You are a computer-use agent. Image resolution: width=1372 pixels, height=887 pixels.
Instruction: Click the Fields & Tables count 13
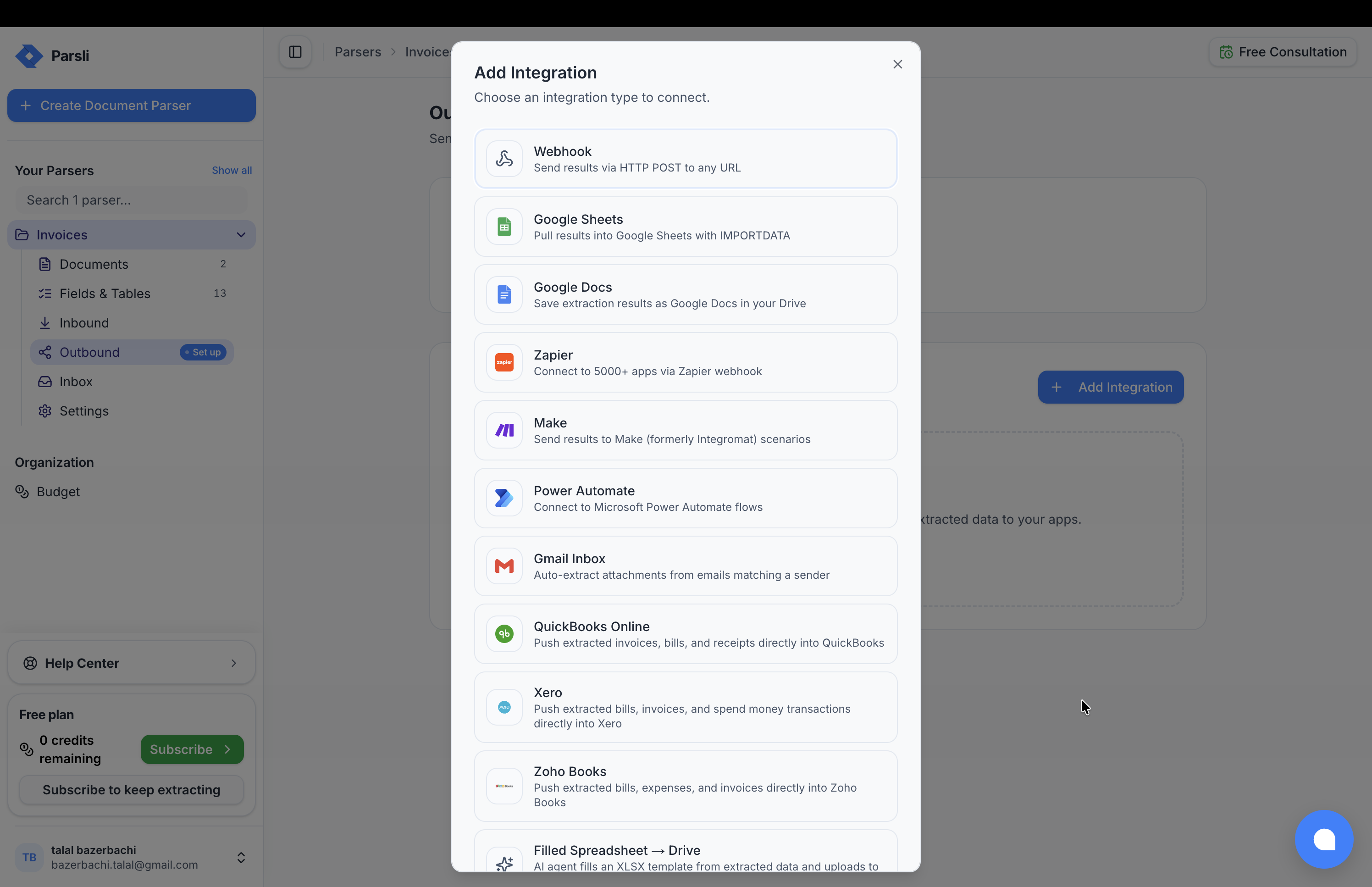tap(220, 293)
